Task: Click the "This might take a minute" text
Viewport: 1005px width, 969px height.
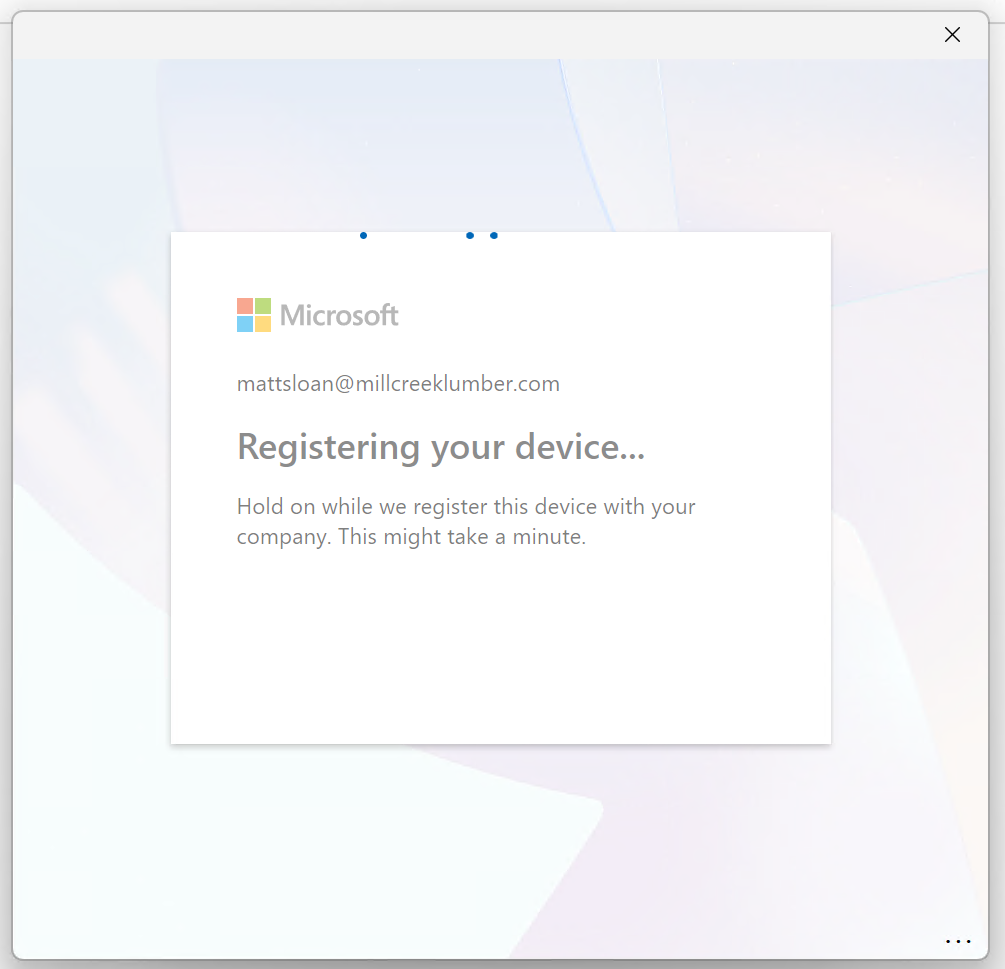Action: (461, 537)
